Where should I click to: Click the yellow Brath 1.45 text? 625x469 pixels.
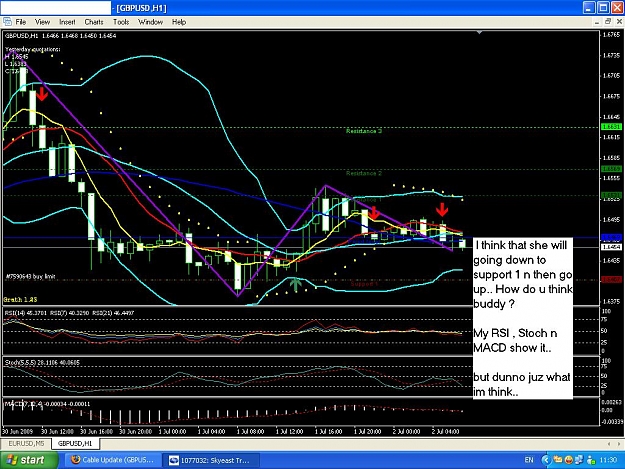pyautogui.click(x=20, y=299)
